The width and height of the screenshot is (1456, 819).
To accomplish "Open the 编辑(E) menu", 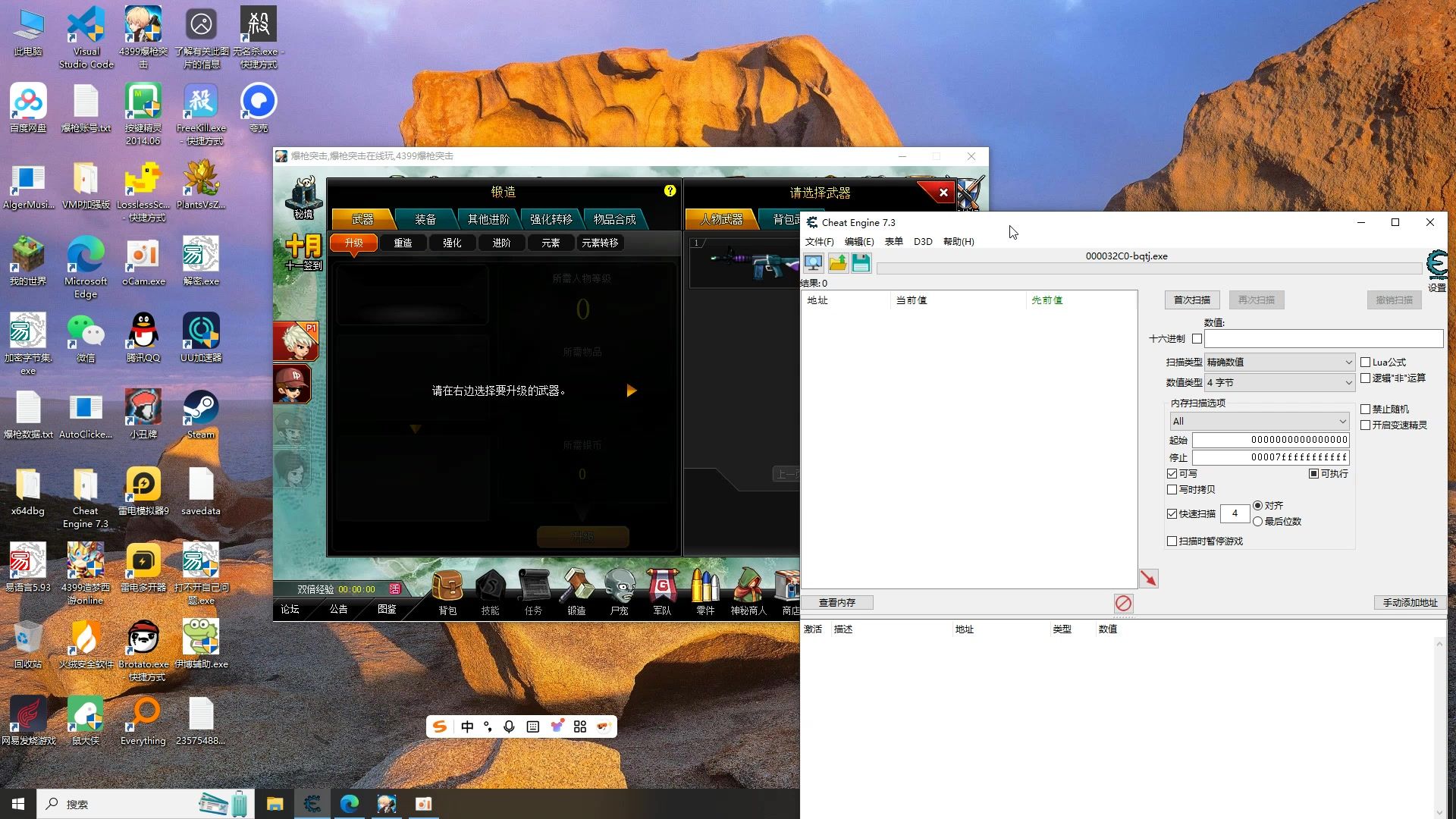I will pos(858,242).
